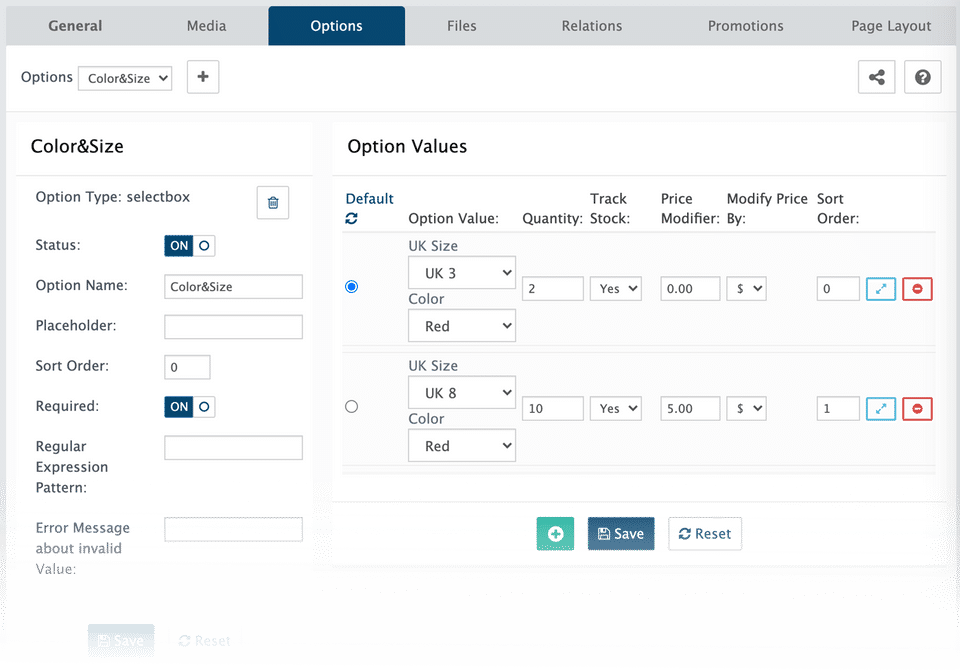This screenshot has width=960, height=670.
Task: Open the help question mark icon
Action: click(x=922, y=77)
